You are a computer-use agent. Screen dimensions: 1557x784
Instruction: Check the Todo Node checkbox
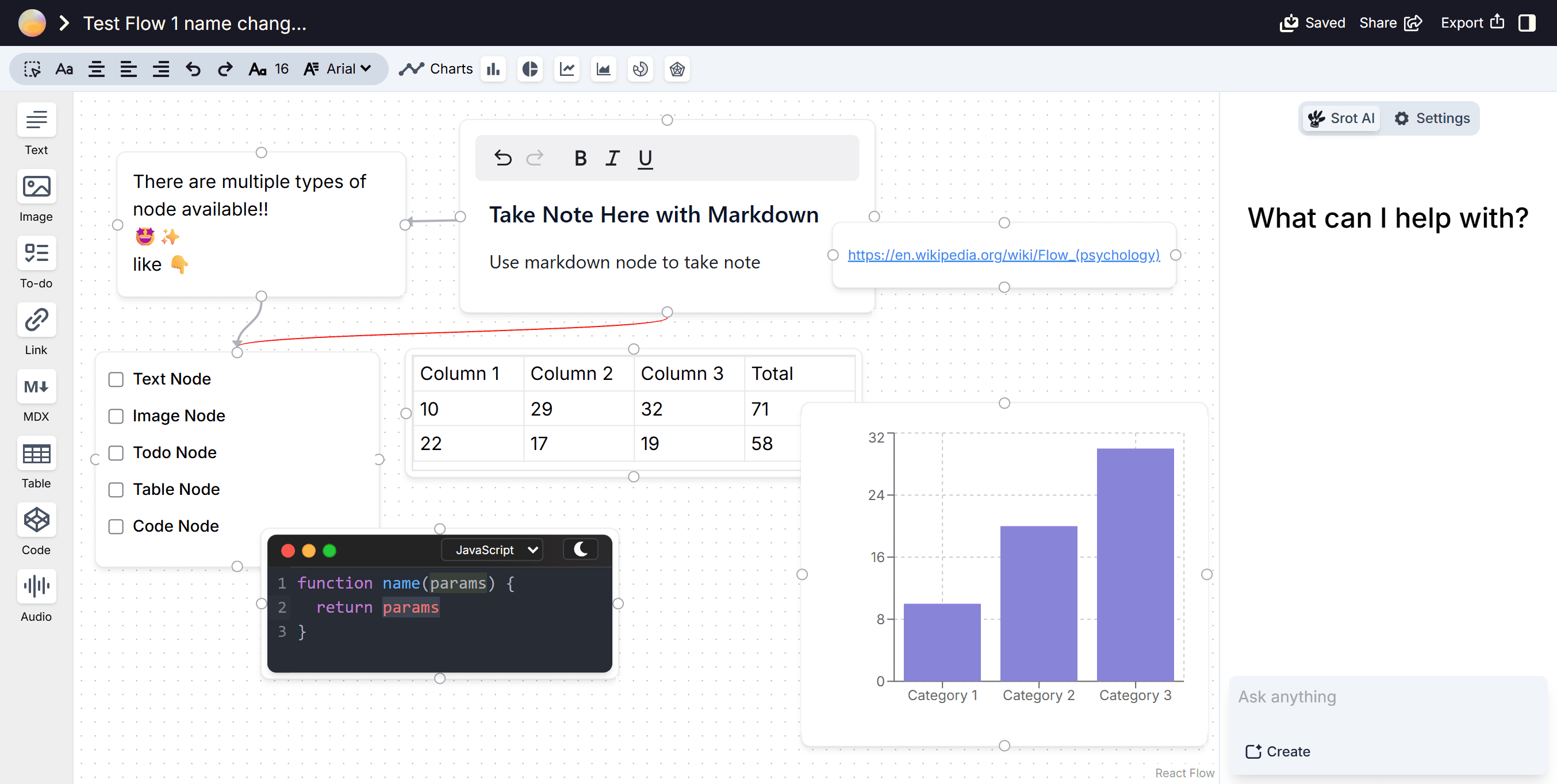coord(116,453)
